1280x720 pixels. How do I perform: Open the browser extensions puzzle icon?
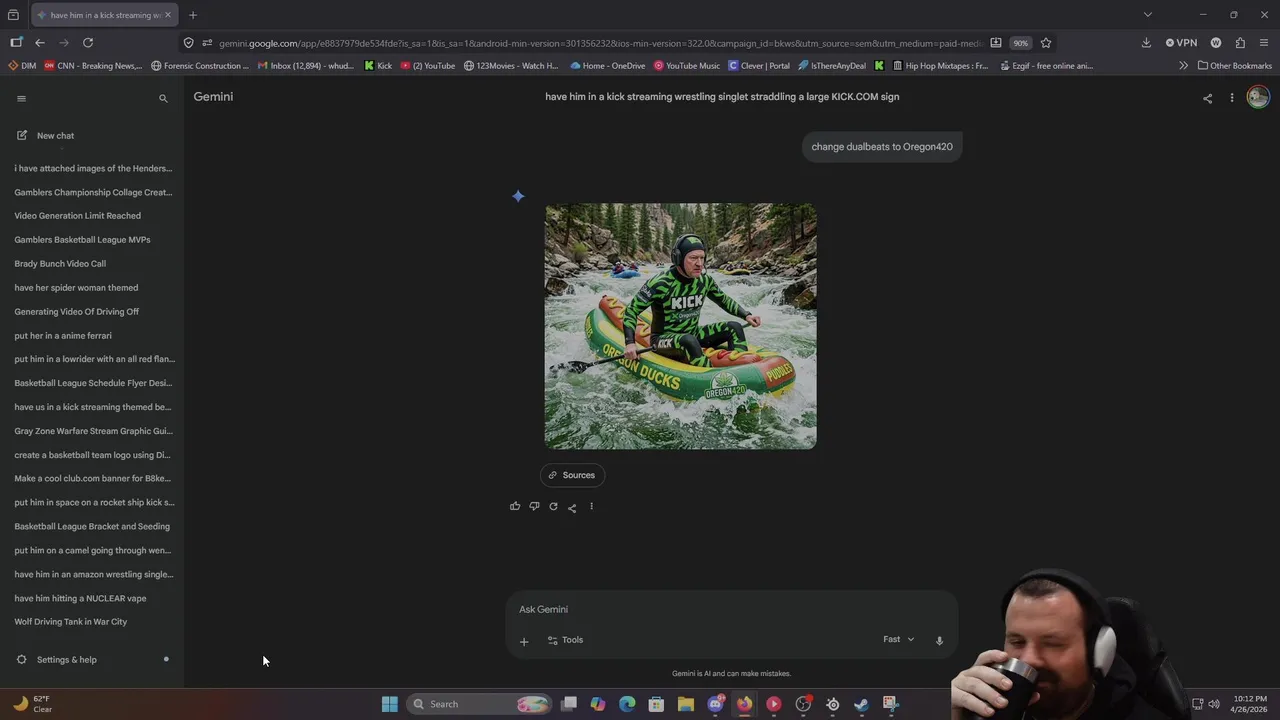tap(1240, 43)
